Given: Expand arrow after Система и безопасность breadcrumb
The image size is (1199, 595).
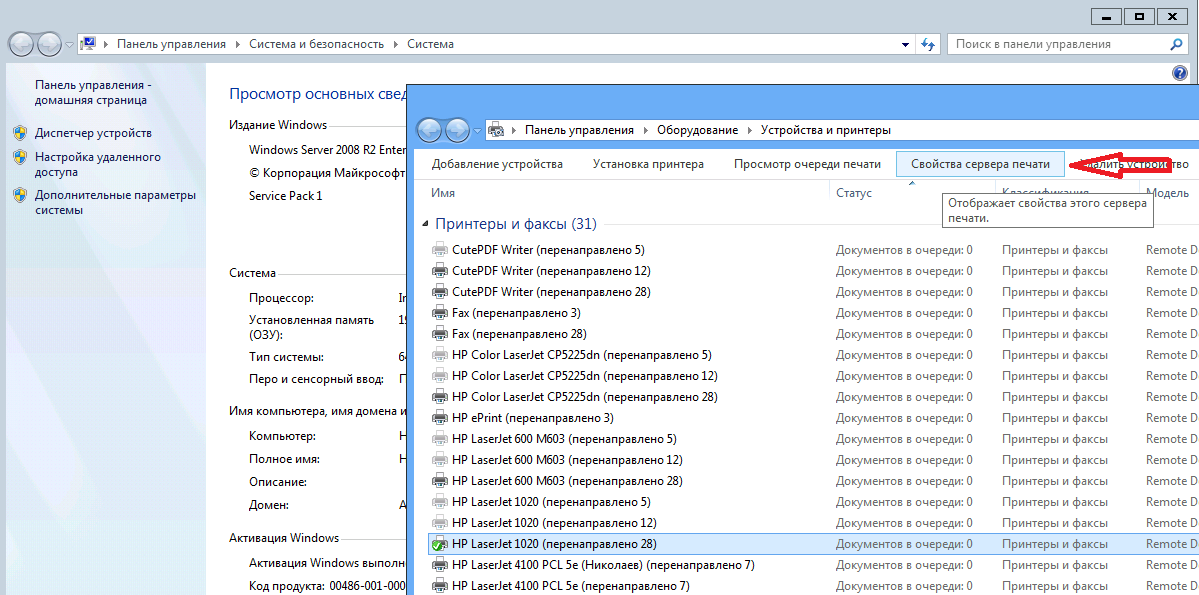Looking at the screenshot, I should 395,44.
